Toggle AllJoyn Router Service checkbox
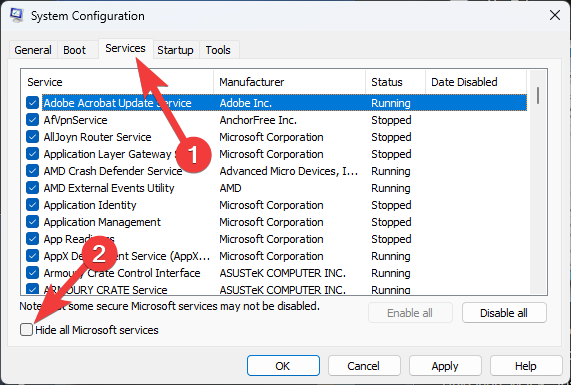The image size is (571, 385). 32,137
